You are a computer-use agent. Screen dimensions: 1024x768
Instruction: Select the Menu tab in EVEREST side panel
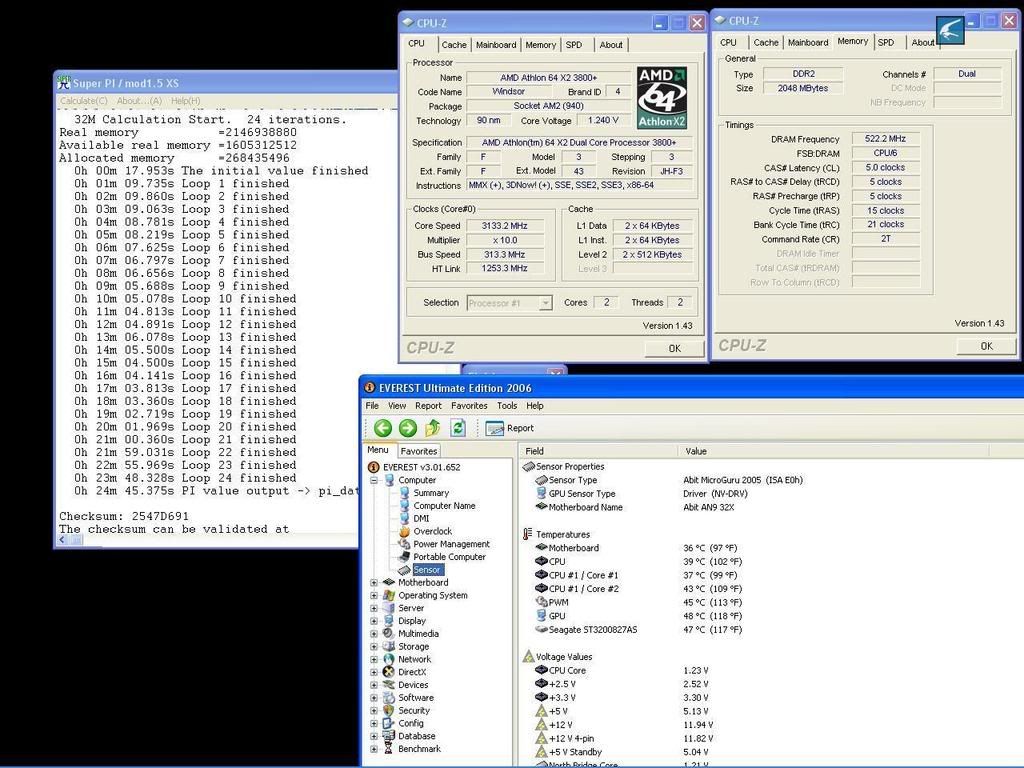coord(377,450)
